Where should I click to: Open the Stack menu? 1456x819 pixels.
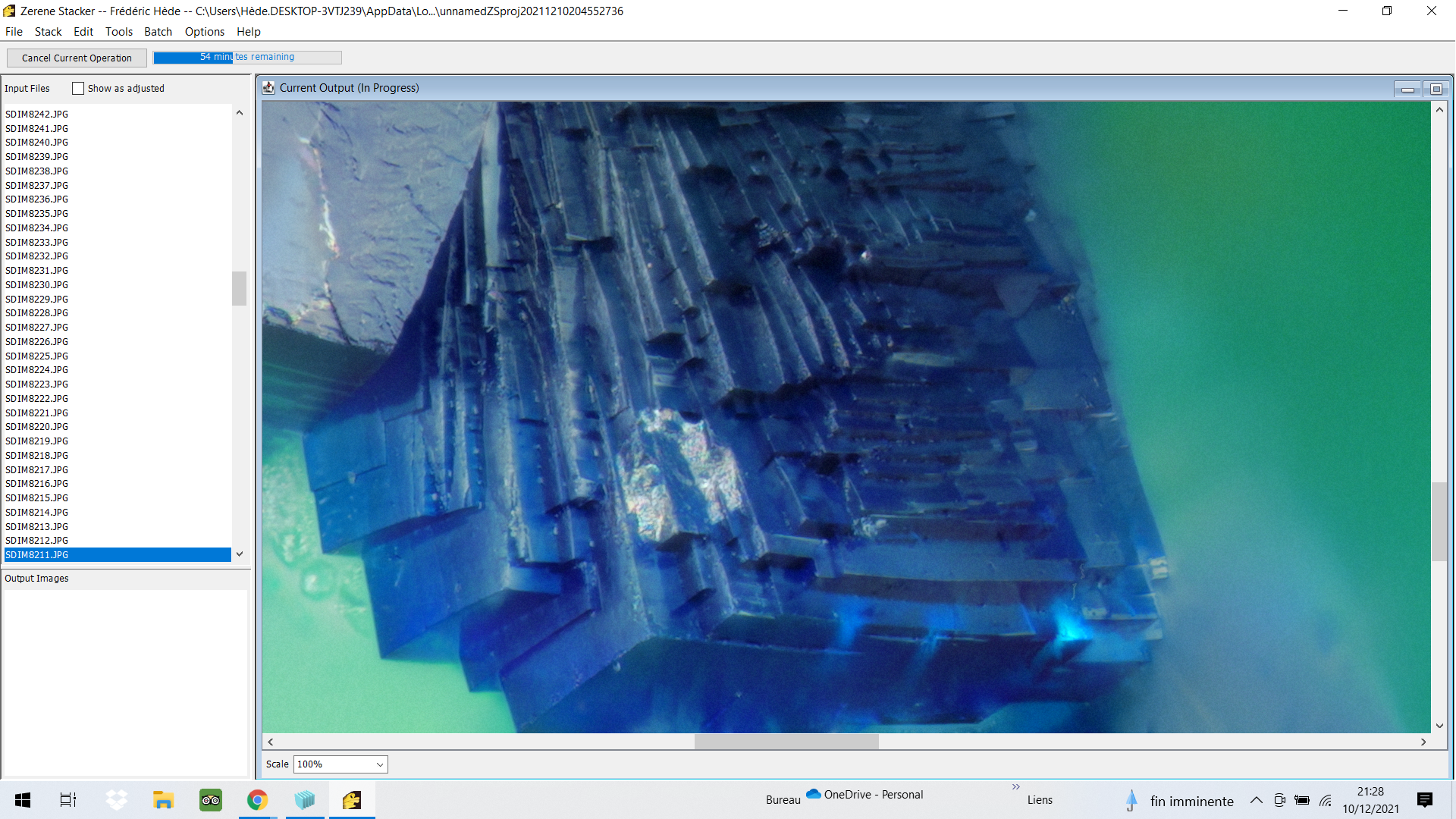pyautogui.click(x=48, y=32)
